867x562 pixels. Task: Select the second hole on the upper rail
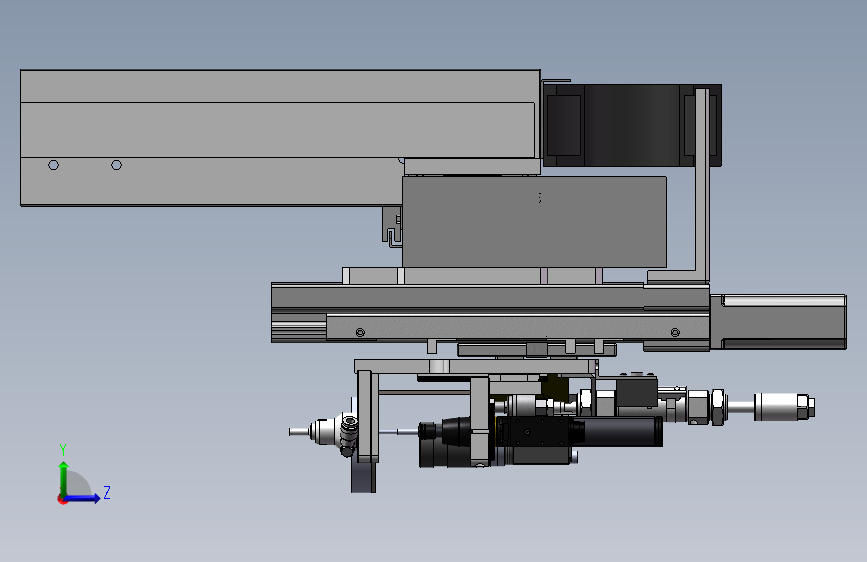pos(116,165)
